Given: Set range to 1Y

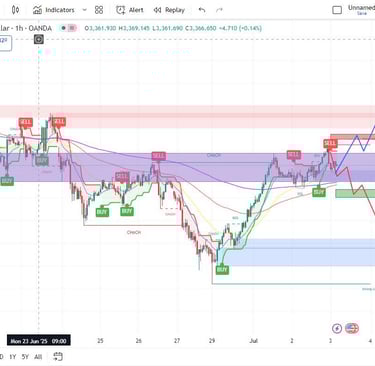Looking at the screenshot, I should pyautogui.click(x=13, y=357).
